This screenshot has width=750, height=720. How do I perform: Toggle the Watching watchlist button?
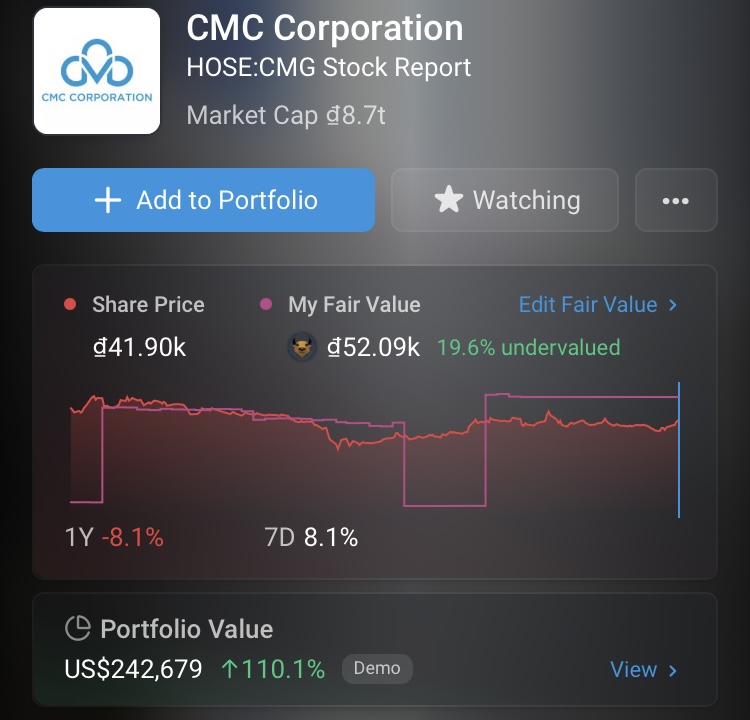point(505,200)
